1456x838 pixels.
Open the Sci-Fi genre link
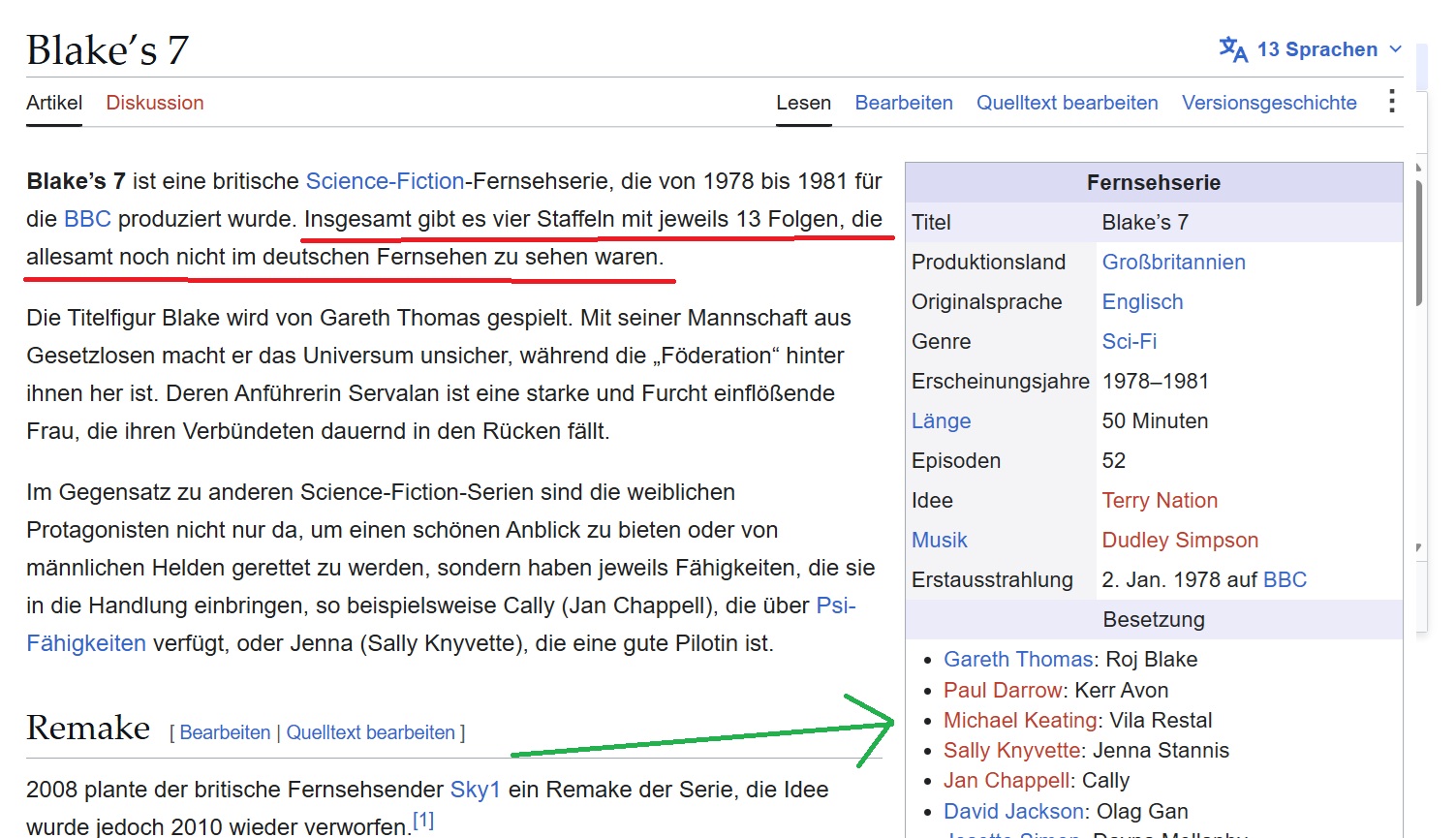[x=1129, y=341]
